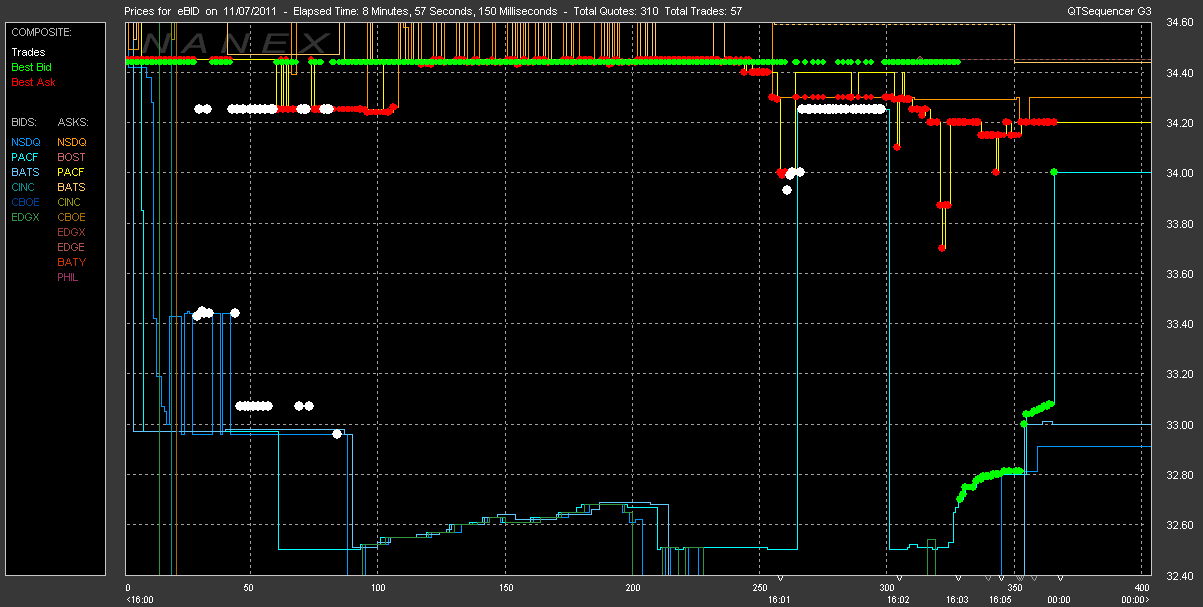Click the 34.40 price axis label

[1180, 73]
